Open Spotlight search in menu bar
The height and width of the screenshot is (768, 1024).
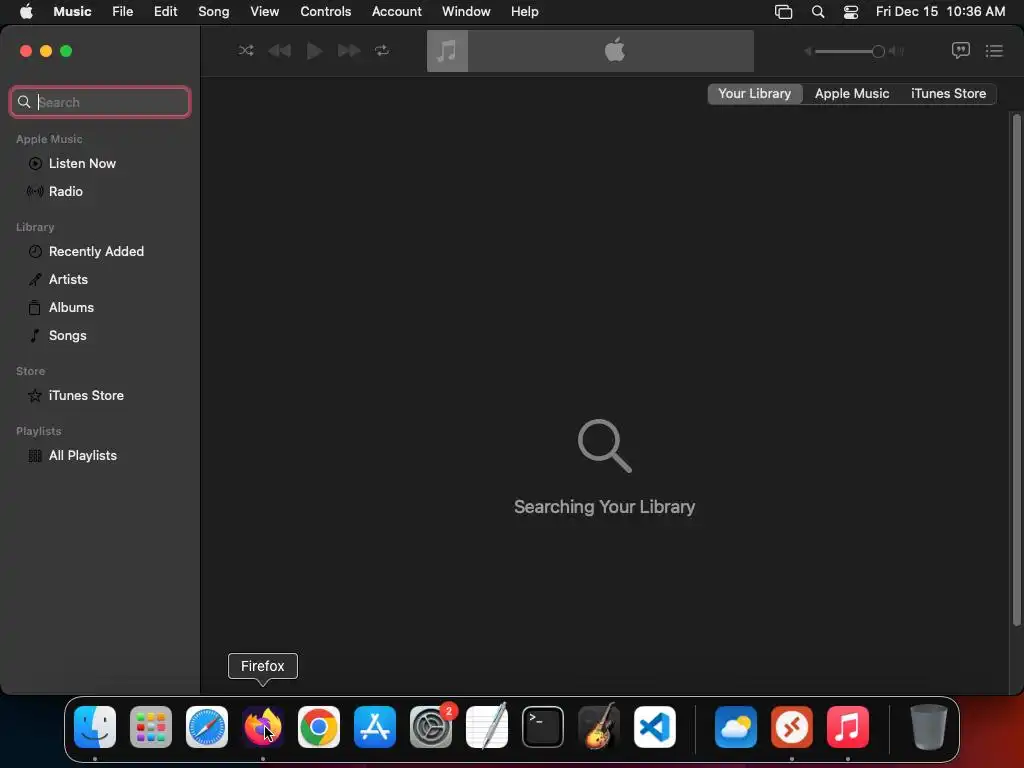(818, 12)
